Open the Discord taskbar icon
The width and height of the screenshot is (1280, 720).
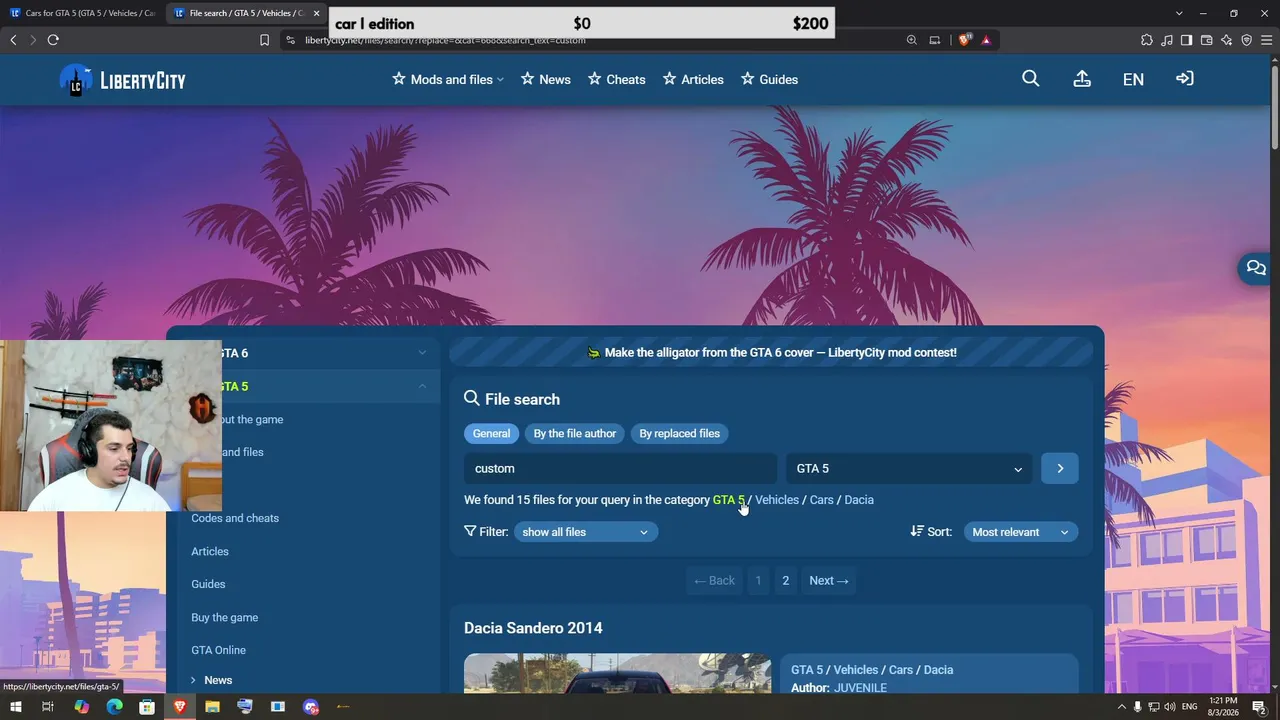pyautogui.click(x=311, y=707)
